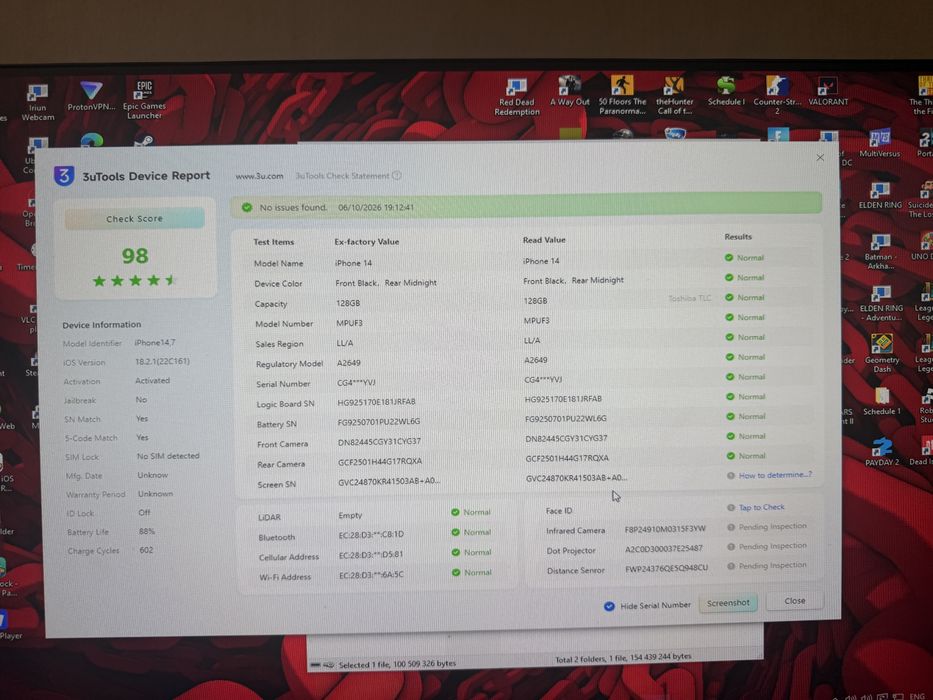Click the Dot Projector serial value
The image size is (933, 700).
[x=663, y=548]
